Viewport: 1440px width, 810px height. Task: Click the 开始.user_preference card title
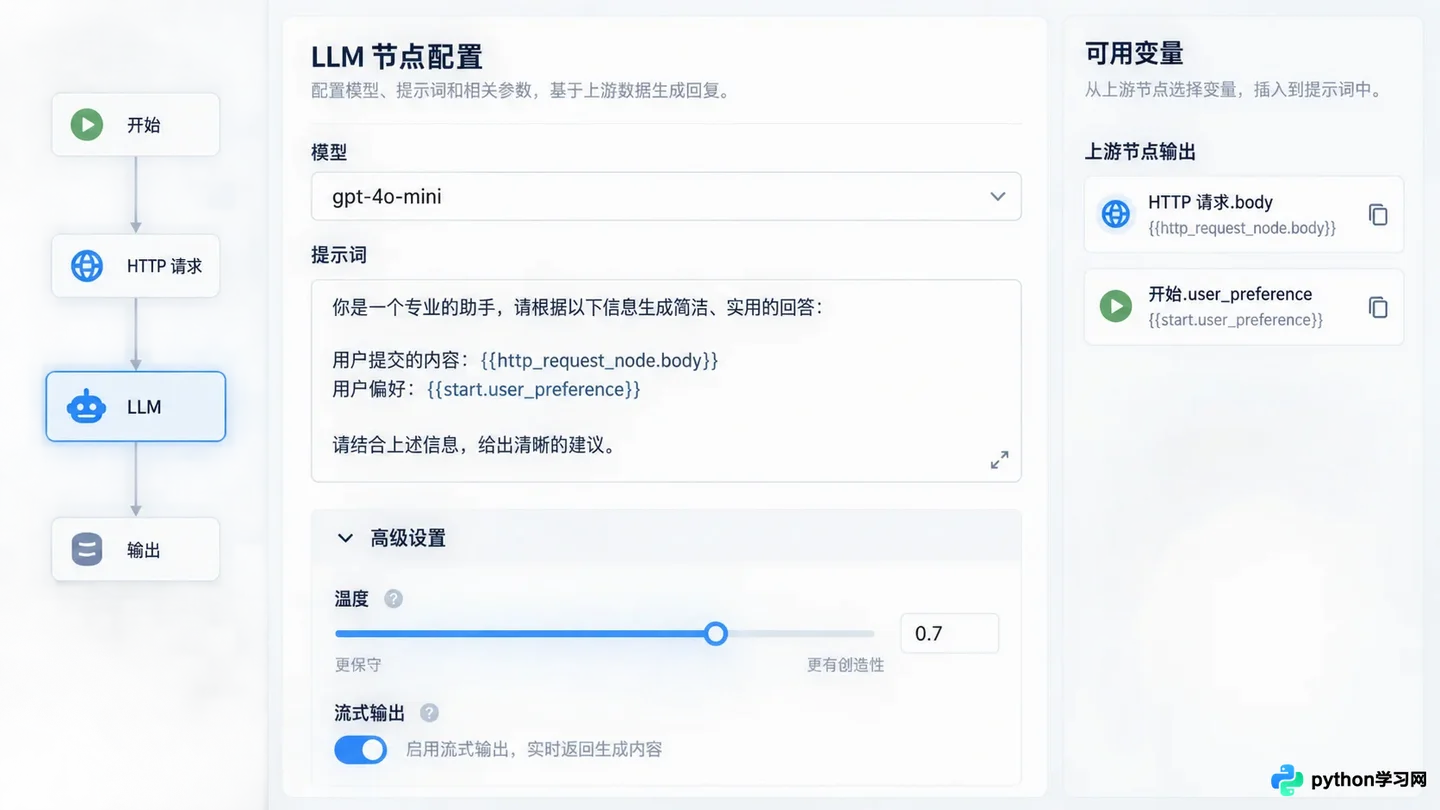1230,294
